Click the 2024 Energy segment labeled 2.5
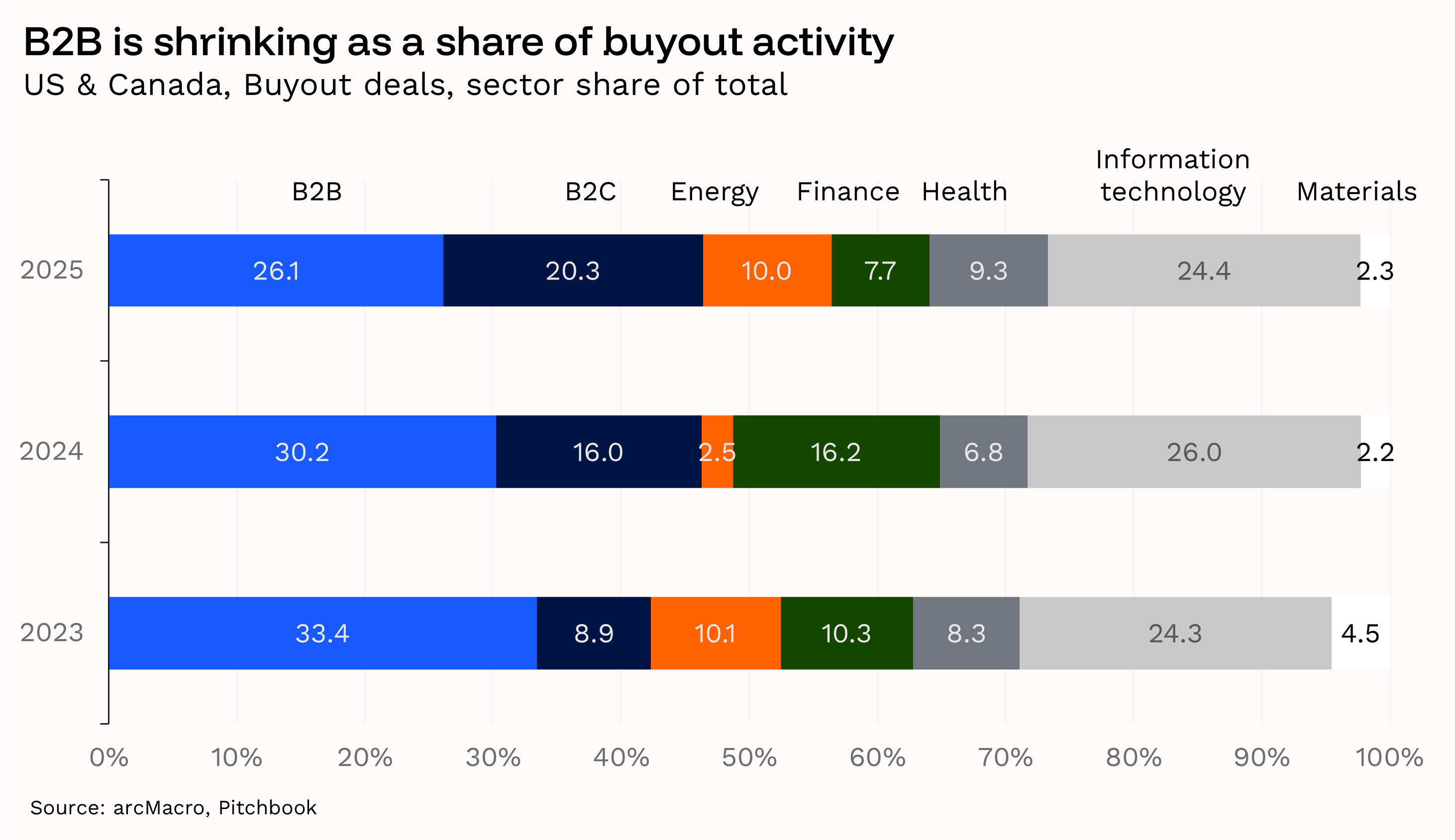Image resolution: width=1455 pixels, height=840 pixels. pos(717,452)
